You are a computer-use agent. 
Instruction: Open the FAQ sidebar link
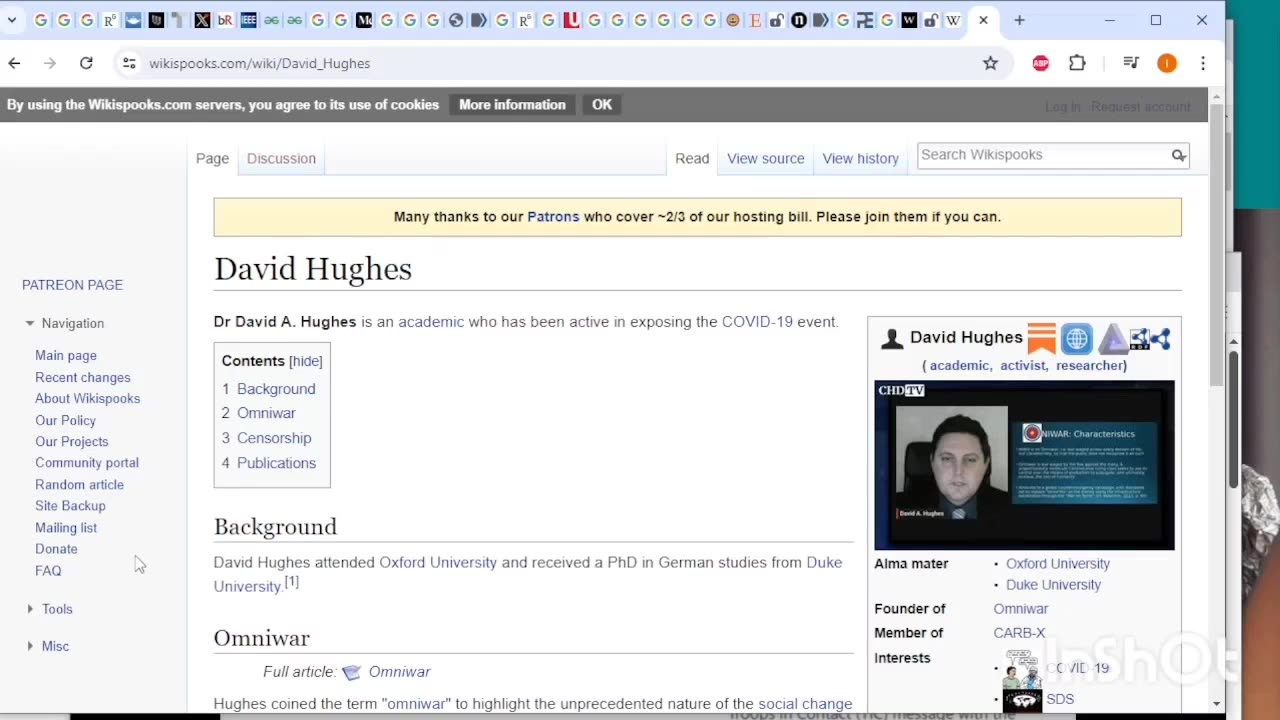point(48,571)
